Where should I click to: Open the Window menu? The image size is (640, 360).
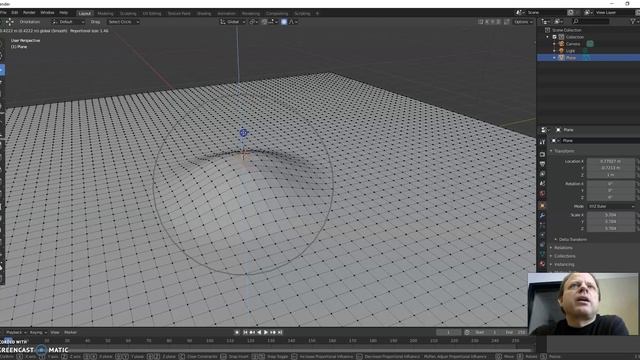[47, 13]
